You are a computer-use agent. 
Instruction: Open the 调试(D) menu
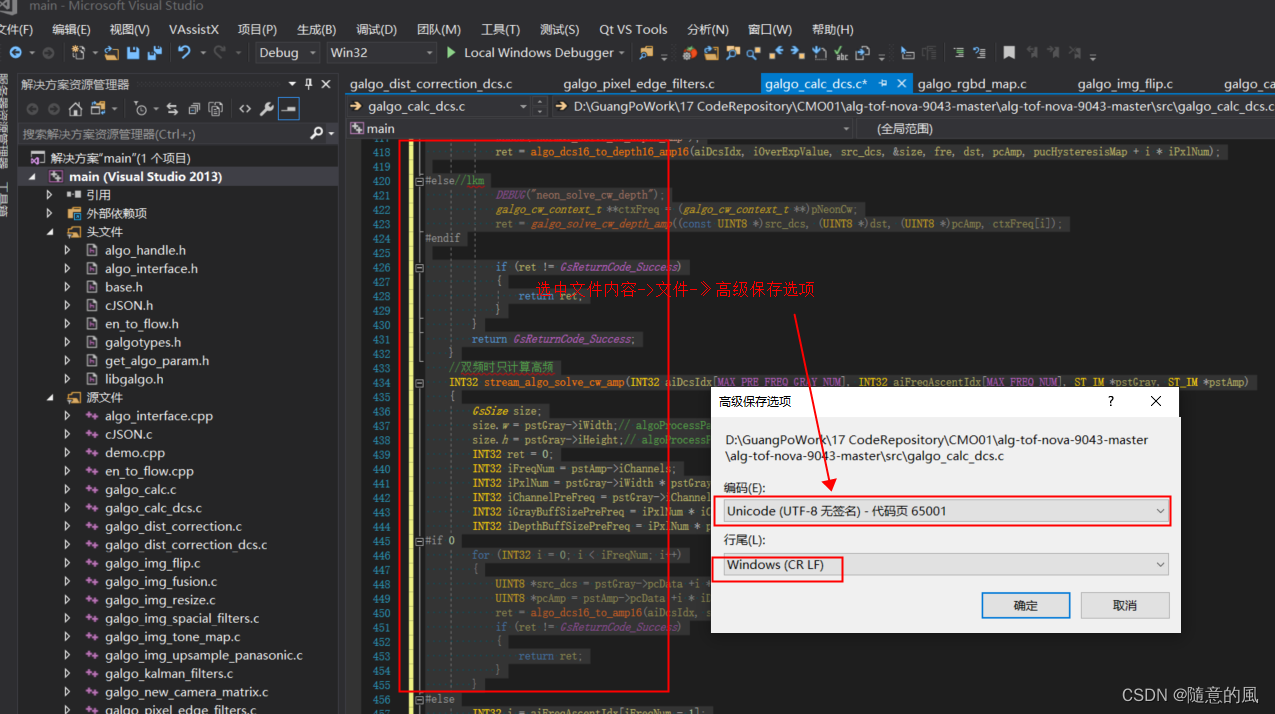[376, 29]
